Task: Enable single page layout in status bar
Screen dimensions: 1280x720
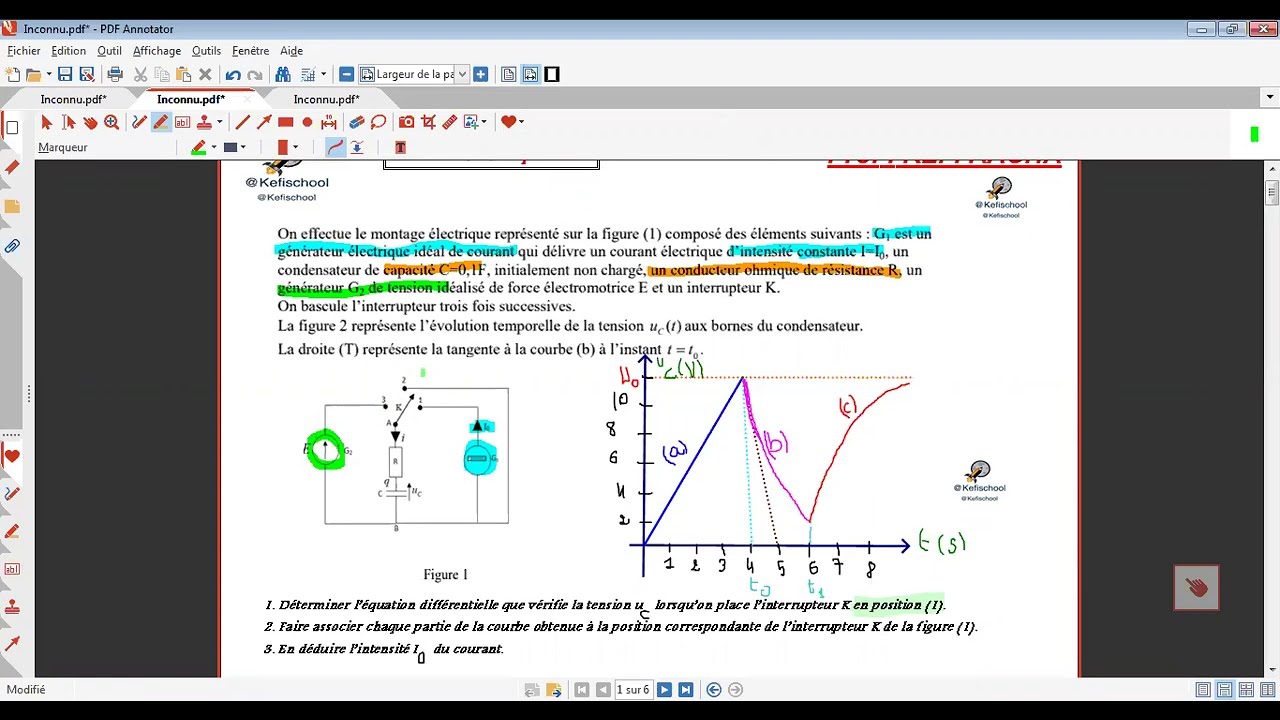Action: pyautogui.click(x=1203, y=690)
